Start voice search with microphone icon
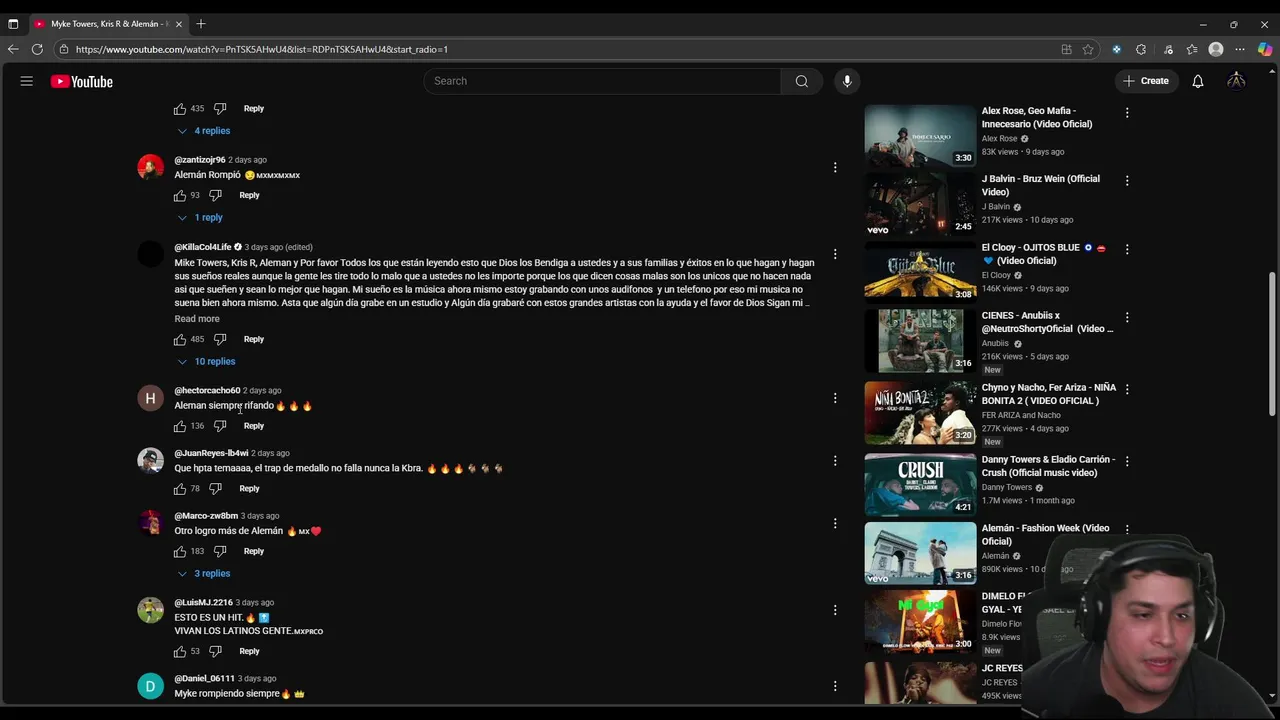 pos(847,81)
